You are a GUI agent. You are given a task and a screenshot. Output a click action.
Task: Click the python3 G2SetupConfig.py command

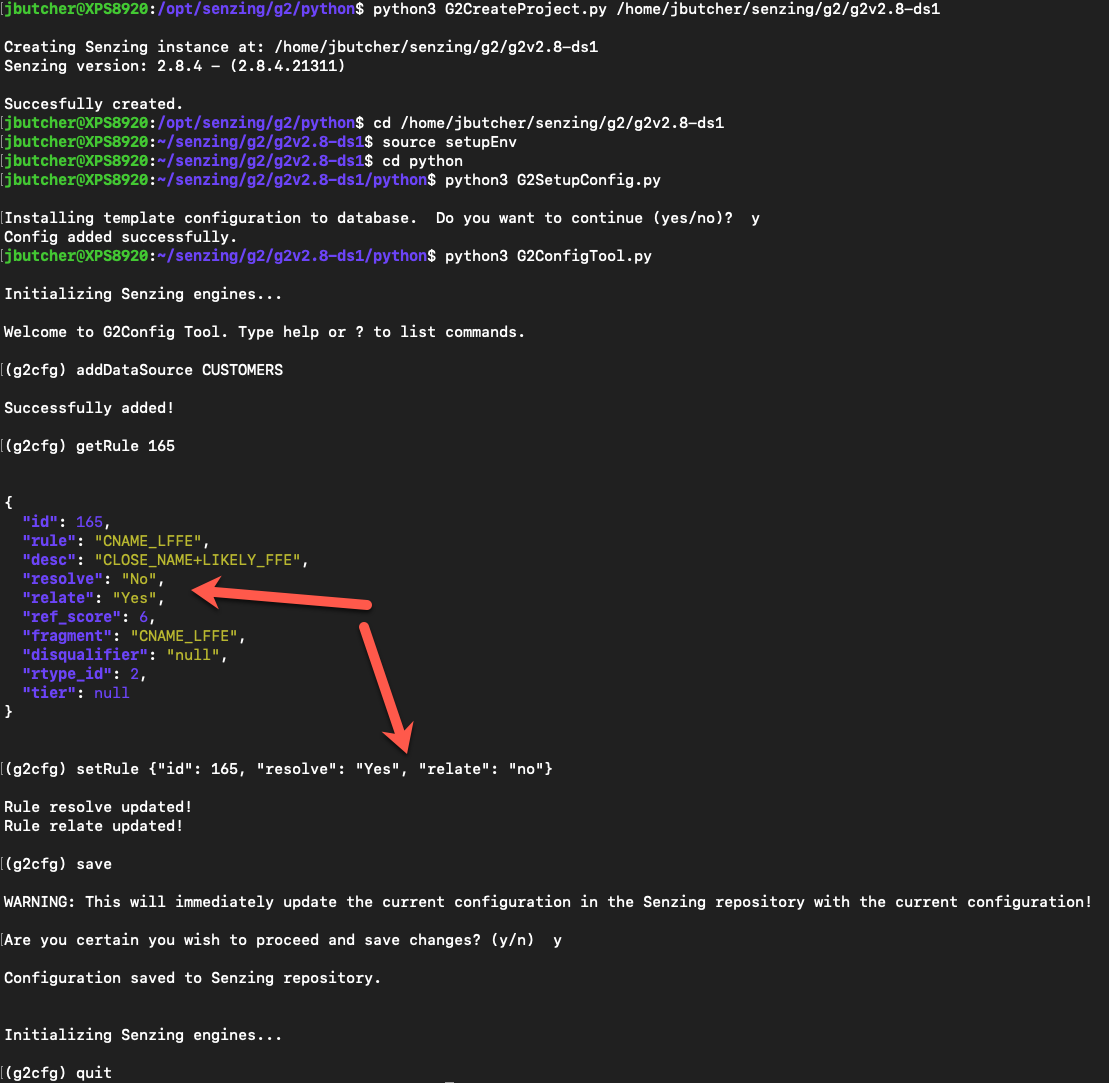552,180
